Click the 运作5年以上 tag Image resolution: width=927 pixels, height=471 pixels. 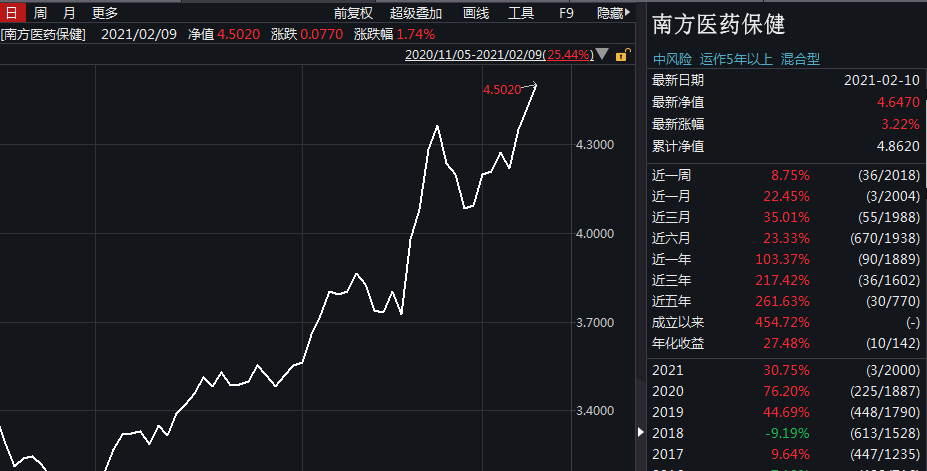(x=736, y=59)
